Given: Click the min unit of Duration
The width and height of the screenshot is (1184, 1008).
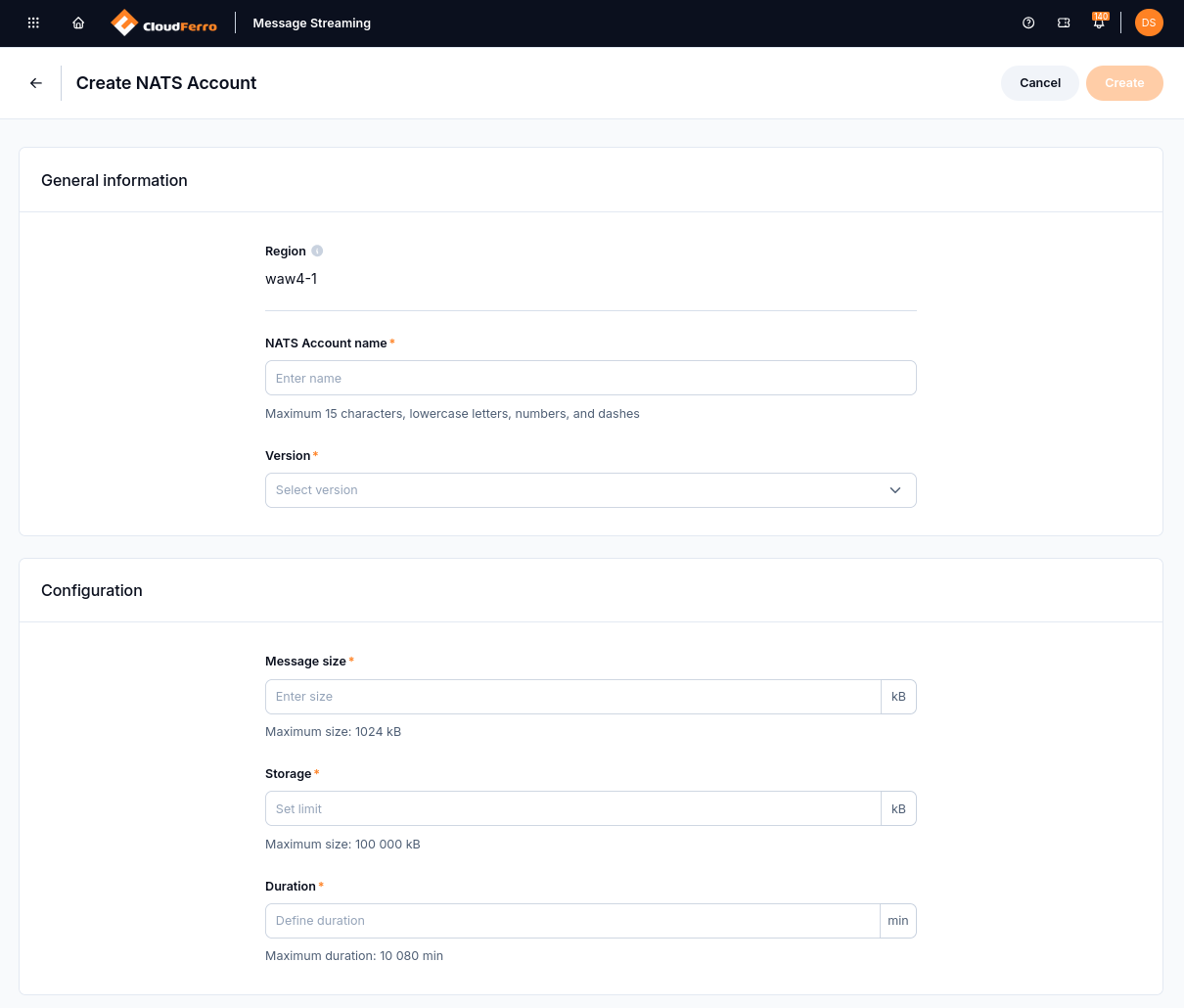Looking at the screenshot, I should coord(898,921).
